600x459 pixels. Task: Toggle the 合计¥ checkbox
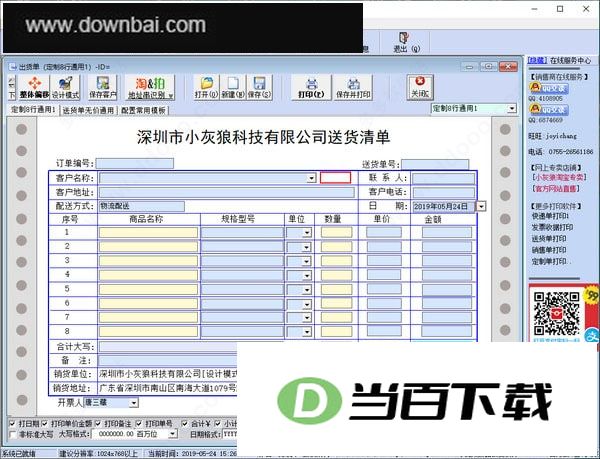click(x=185, y=424)
